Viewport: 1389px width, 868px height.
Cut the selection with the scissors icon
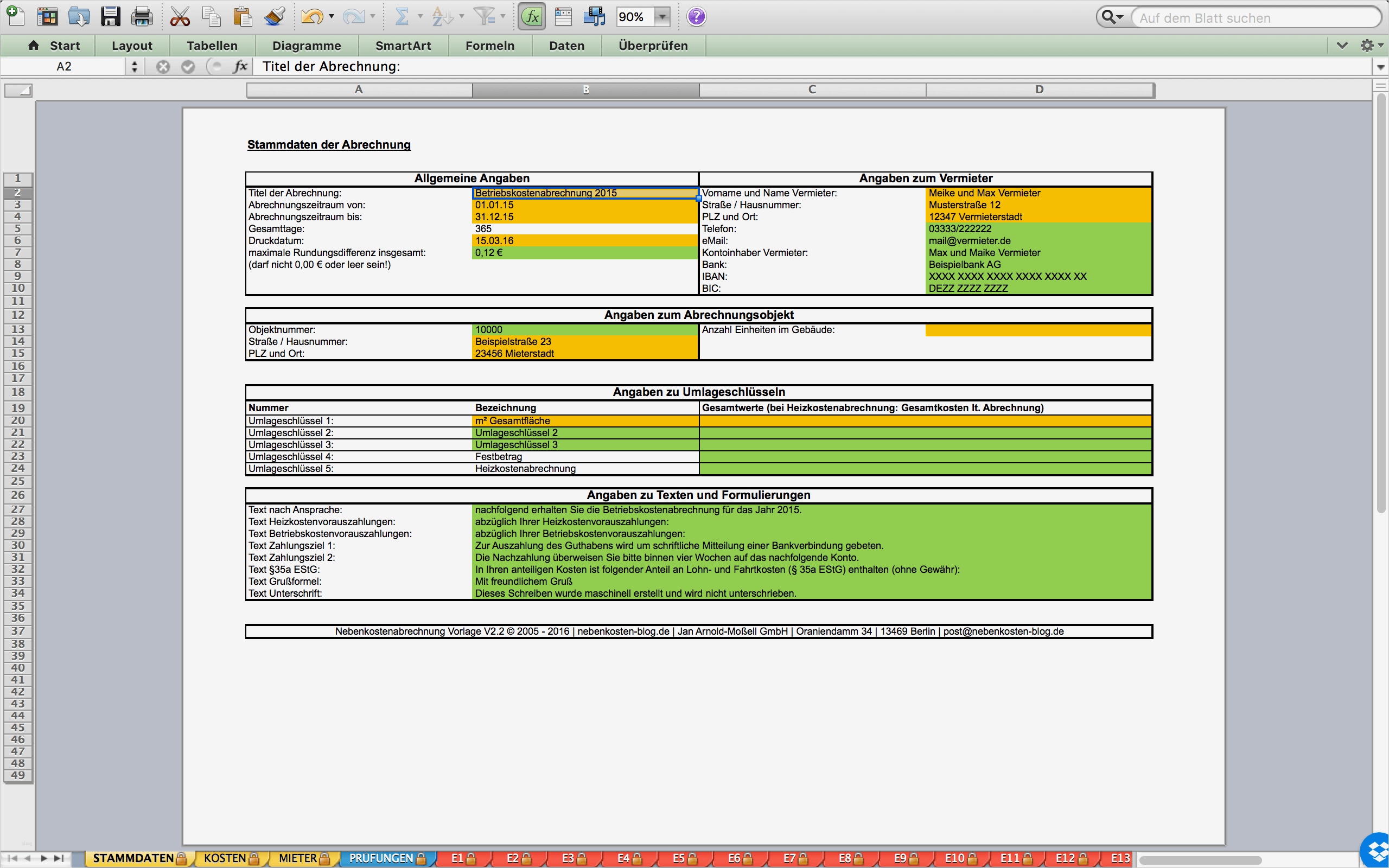(180, 16)
